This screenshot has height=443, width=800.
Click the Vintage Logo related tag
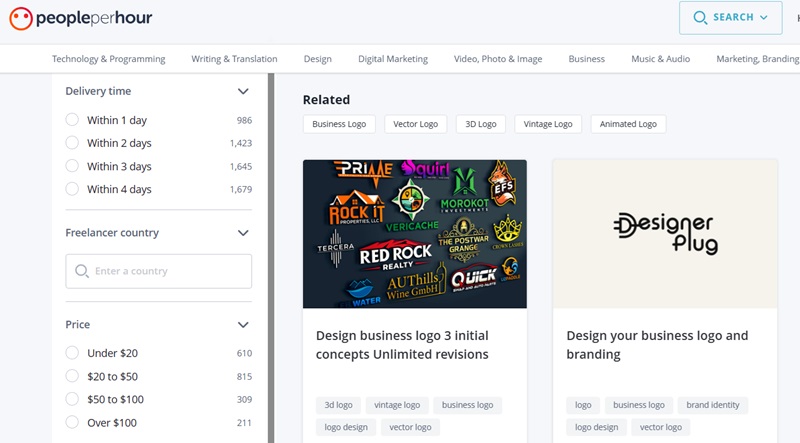[548, 124]
